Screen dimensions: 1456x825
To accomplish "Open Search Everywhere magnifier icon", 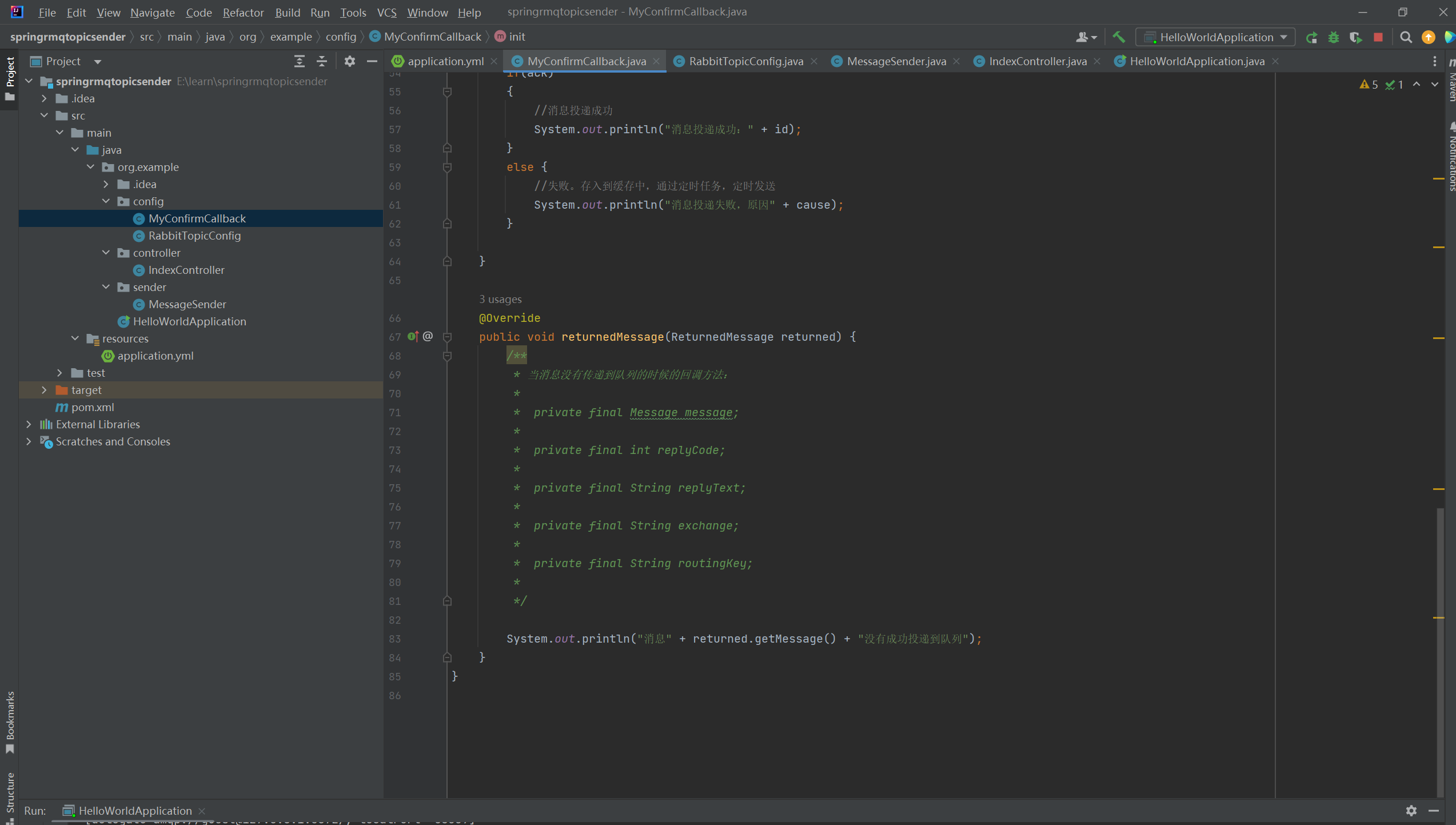I will [1406, 37].
